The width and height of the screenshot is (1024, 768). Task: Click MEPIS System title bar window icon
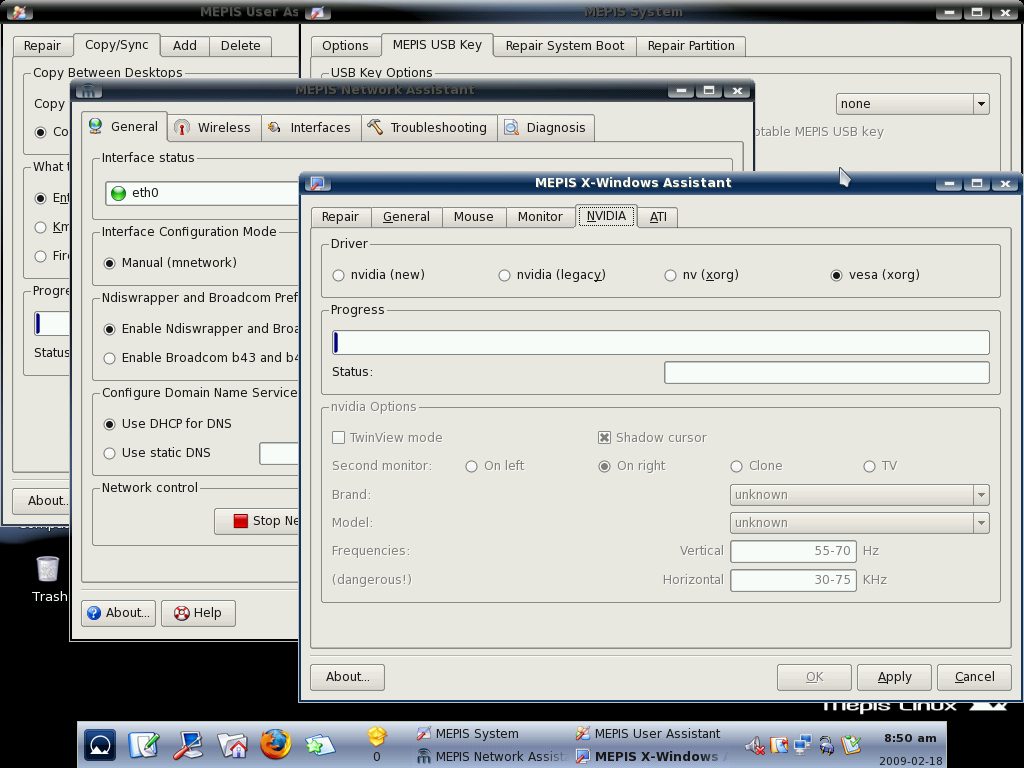click(317, 12)
